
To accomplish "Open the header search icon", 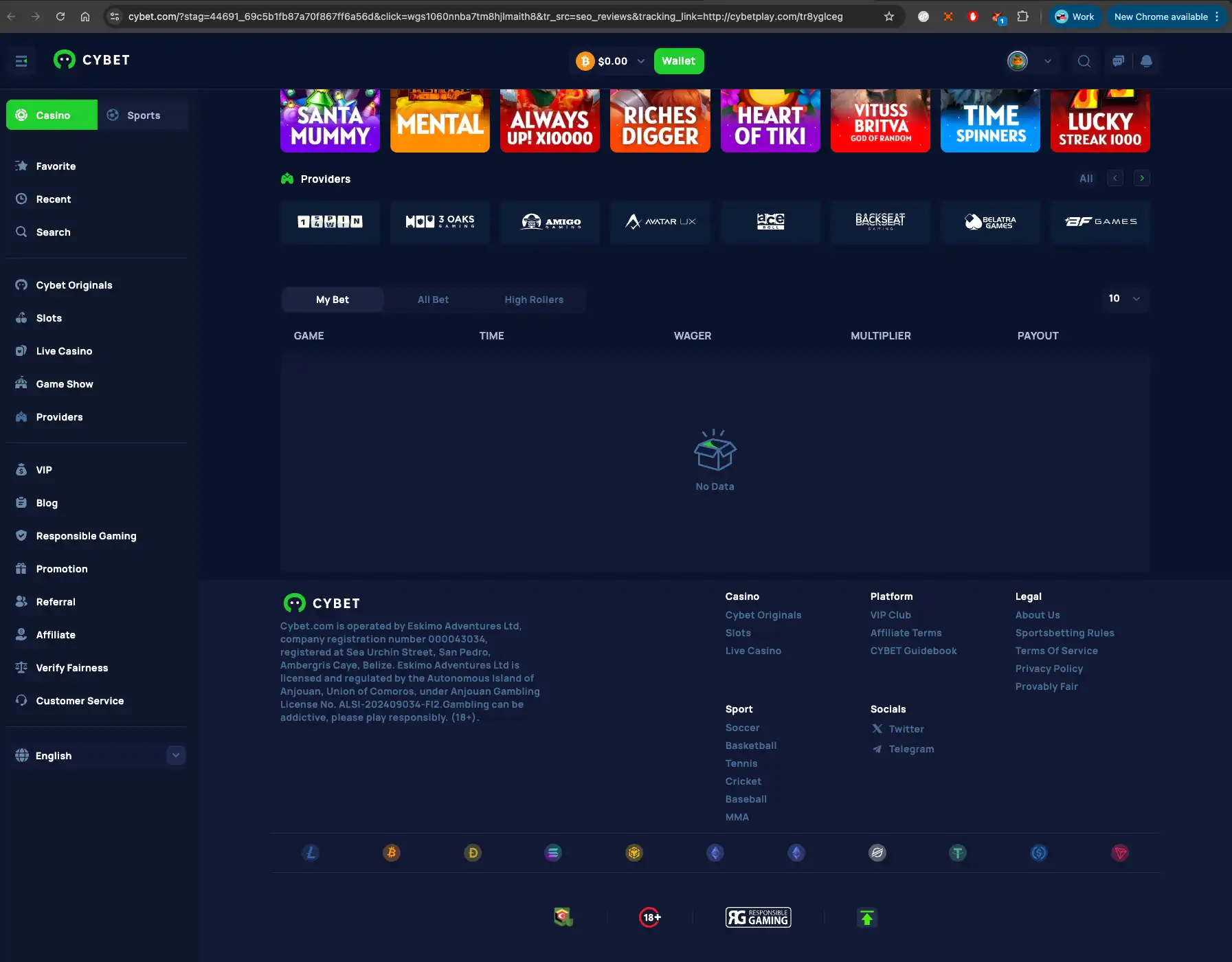I will click(x=1084, y=61).
